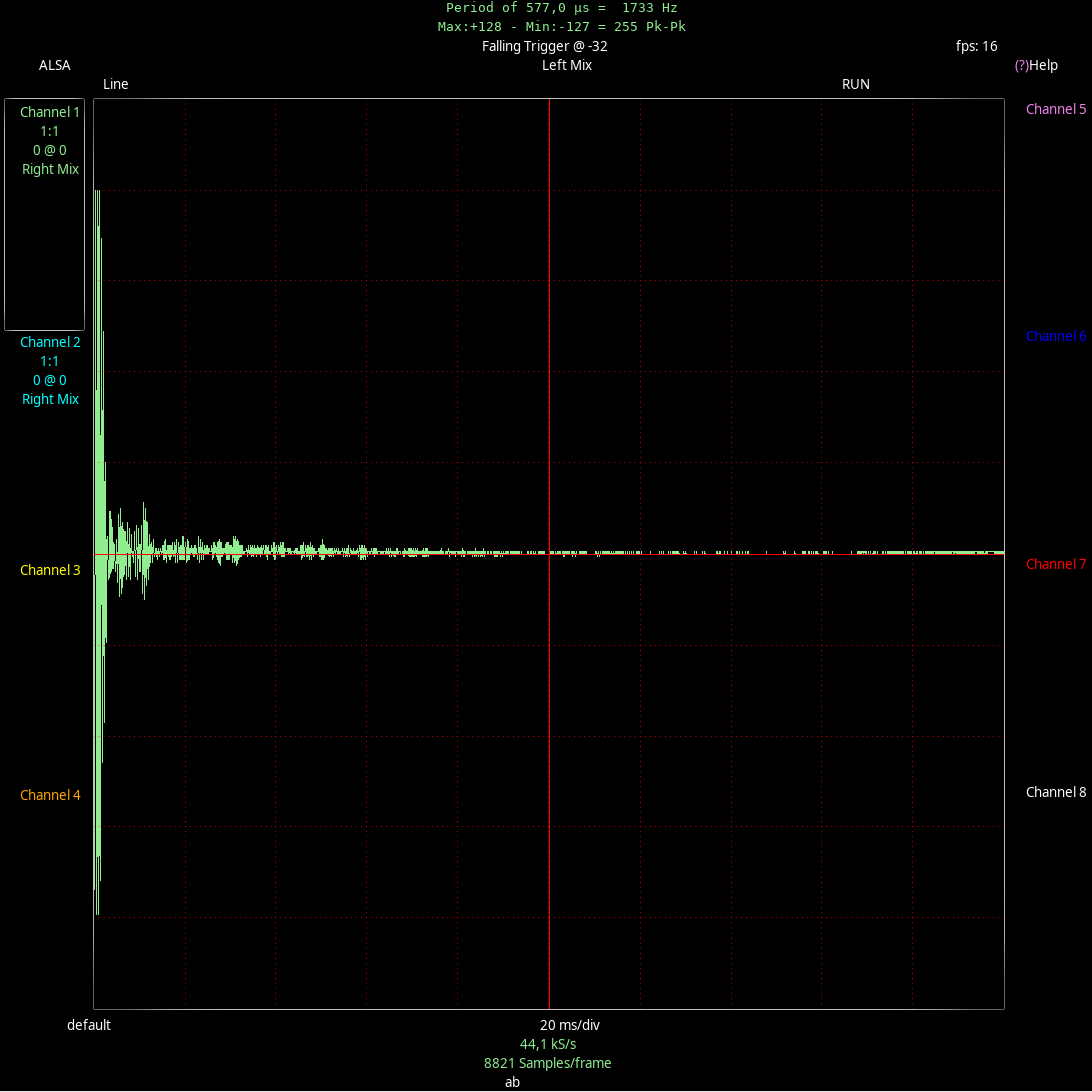
Task: Select Channel 2 label
Action: tap(50, 342)
